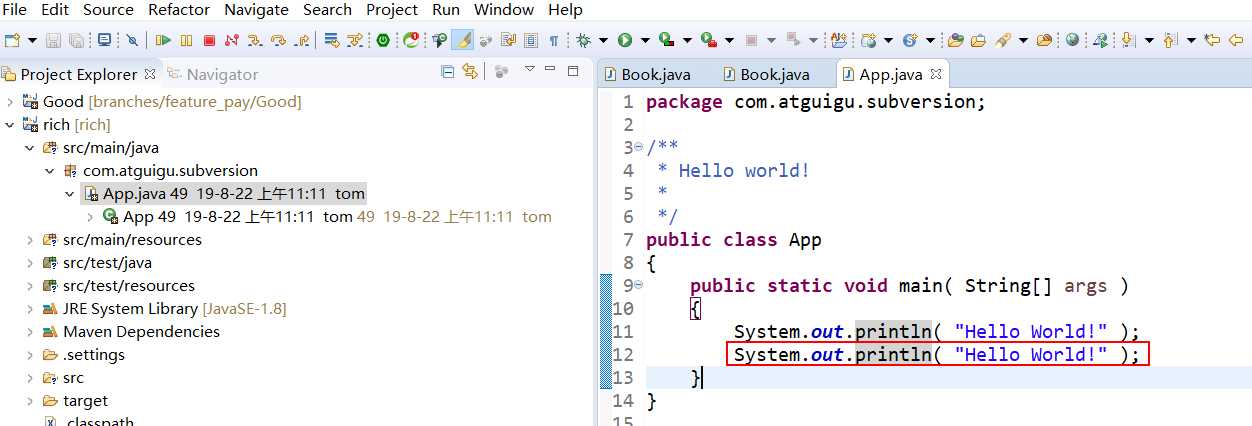Click the Debug bug icon
The image size is (1252, 426).
[582, 40]
